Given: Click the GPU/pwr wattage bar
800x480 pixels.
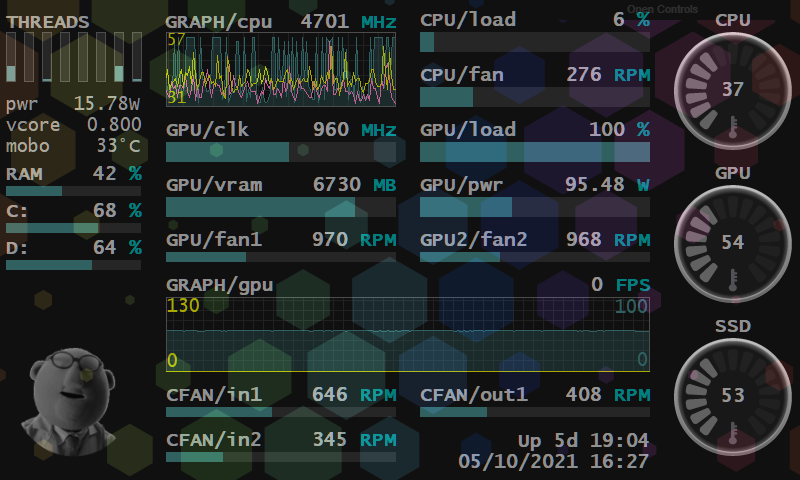Looking at the screenshot, I should [x=534, y=207].
